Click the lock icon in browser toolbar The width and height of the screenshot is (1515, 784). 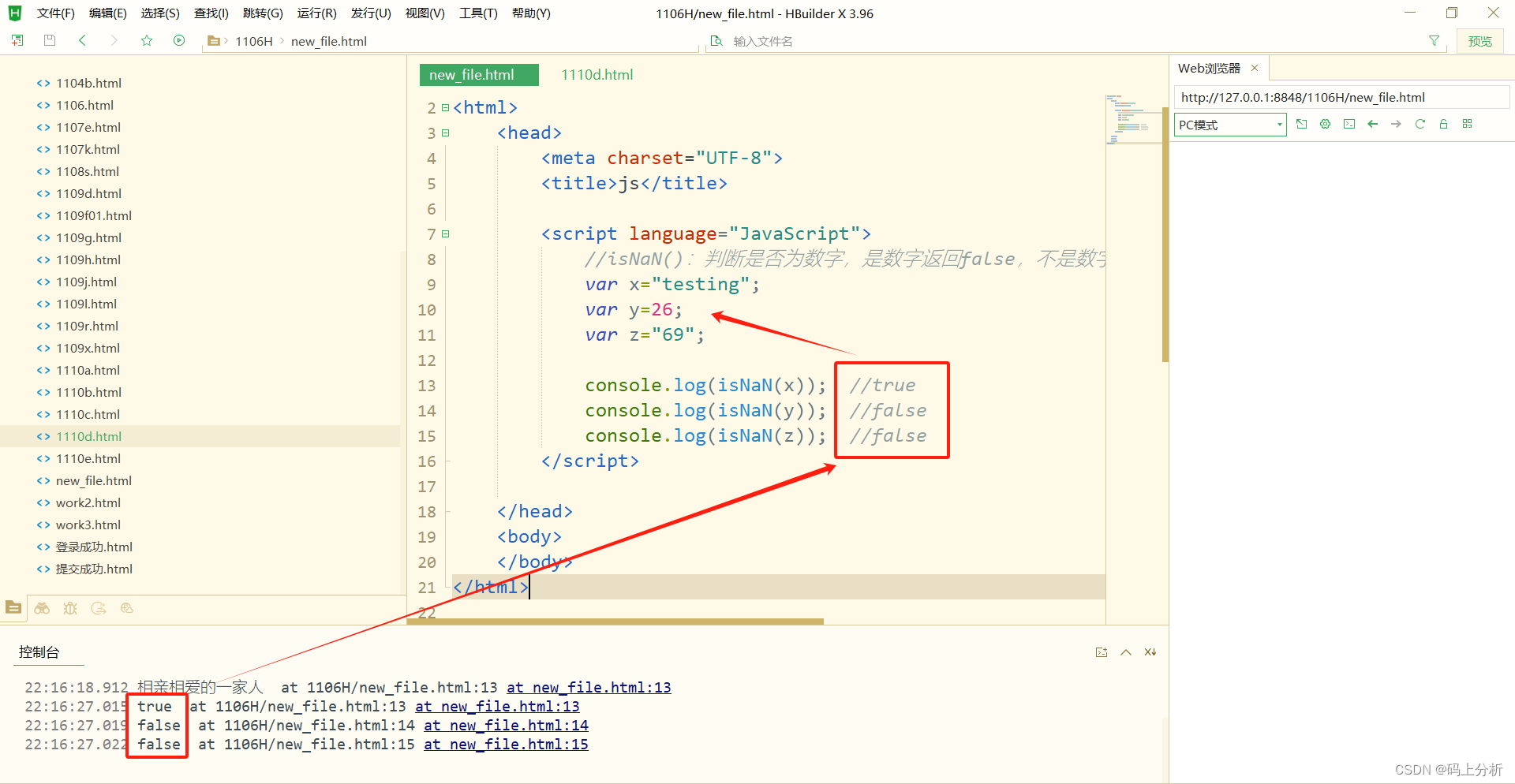point(1444,124)
